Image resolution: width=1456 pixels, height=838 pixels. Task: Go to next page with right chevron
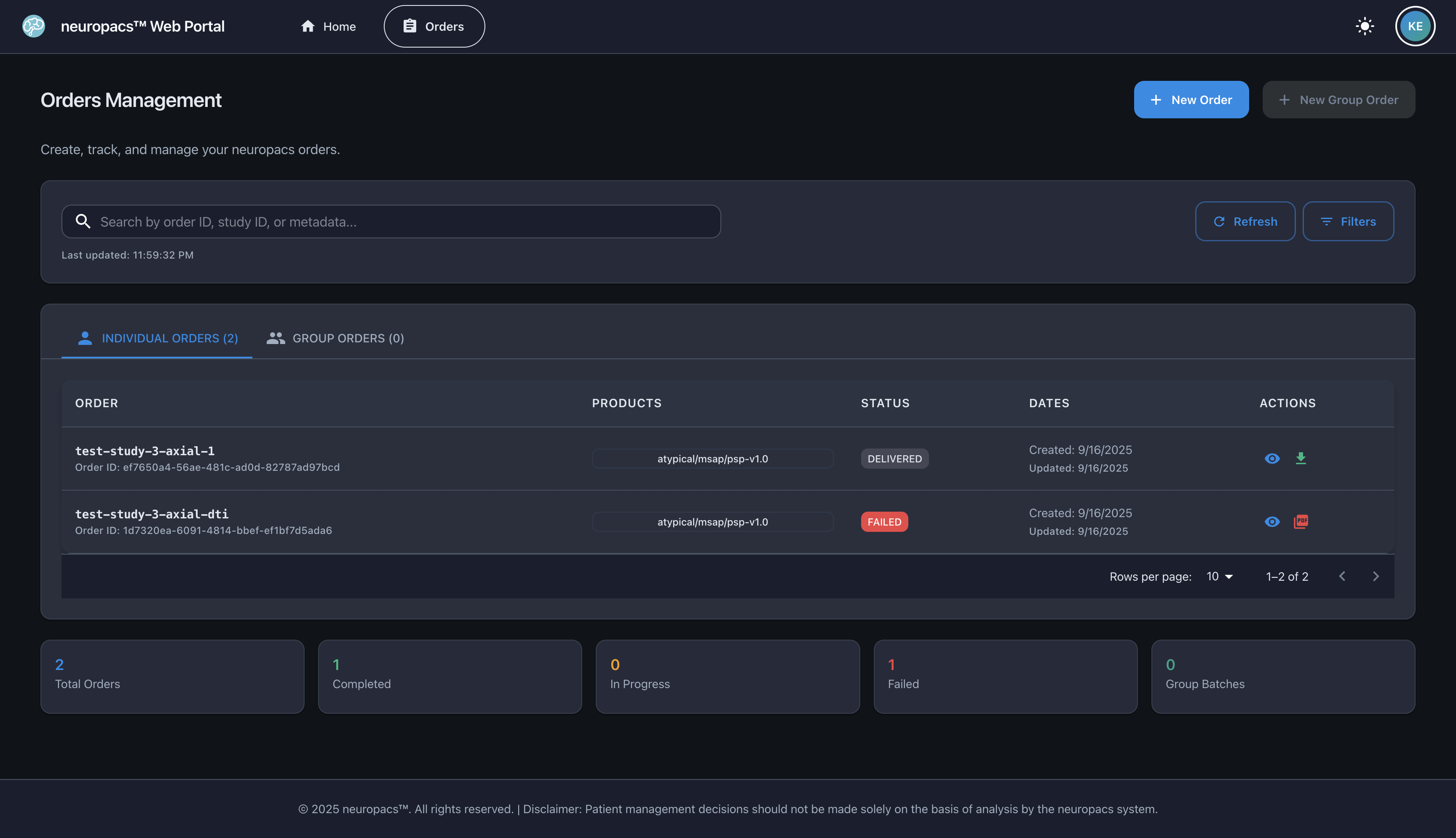tap(1376, 576)
